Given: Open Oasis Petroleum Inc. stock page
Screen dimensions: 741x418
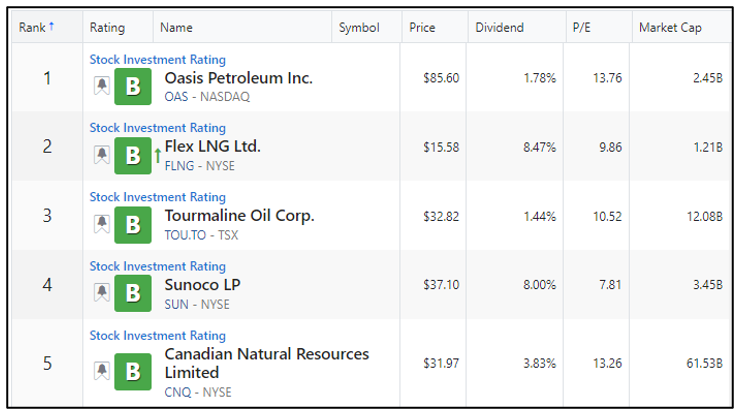Looking at the screenshot, I should click(239, 78).
